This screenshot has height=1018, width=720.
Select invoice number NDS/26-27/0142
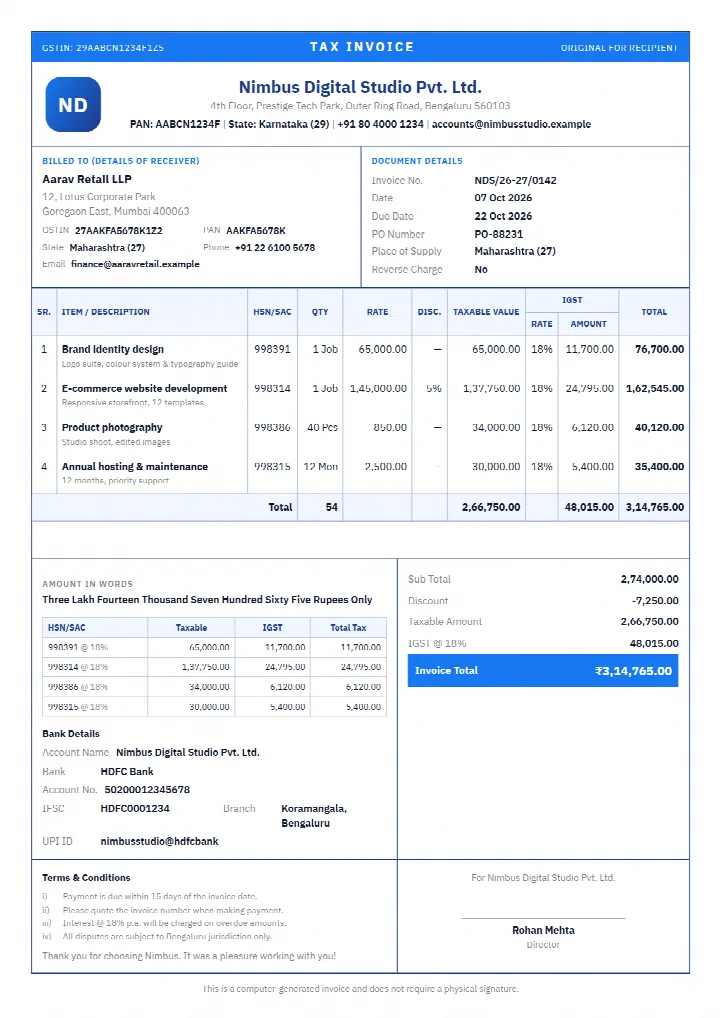[515, 180]
